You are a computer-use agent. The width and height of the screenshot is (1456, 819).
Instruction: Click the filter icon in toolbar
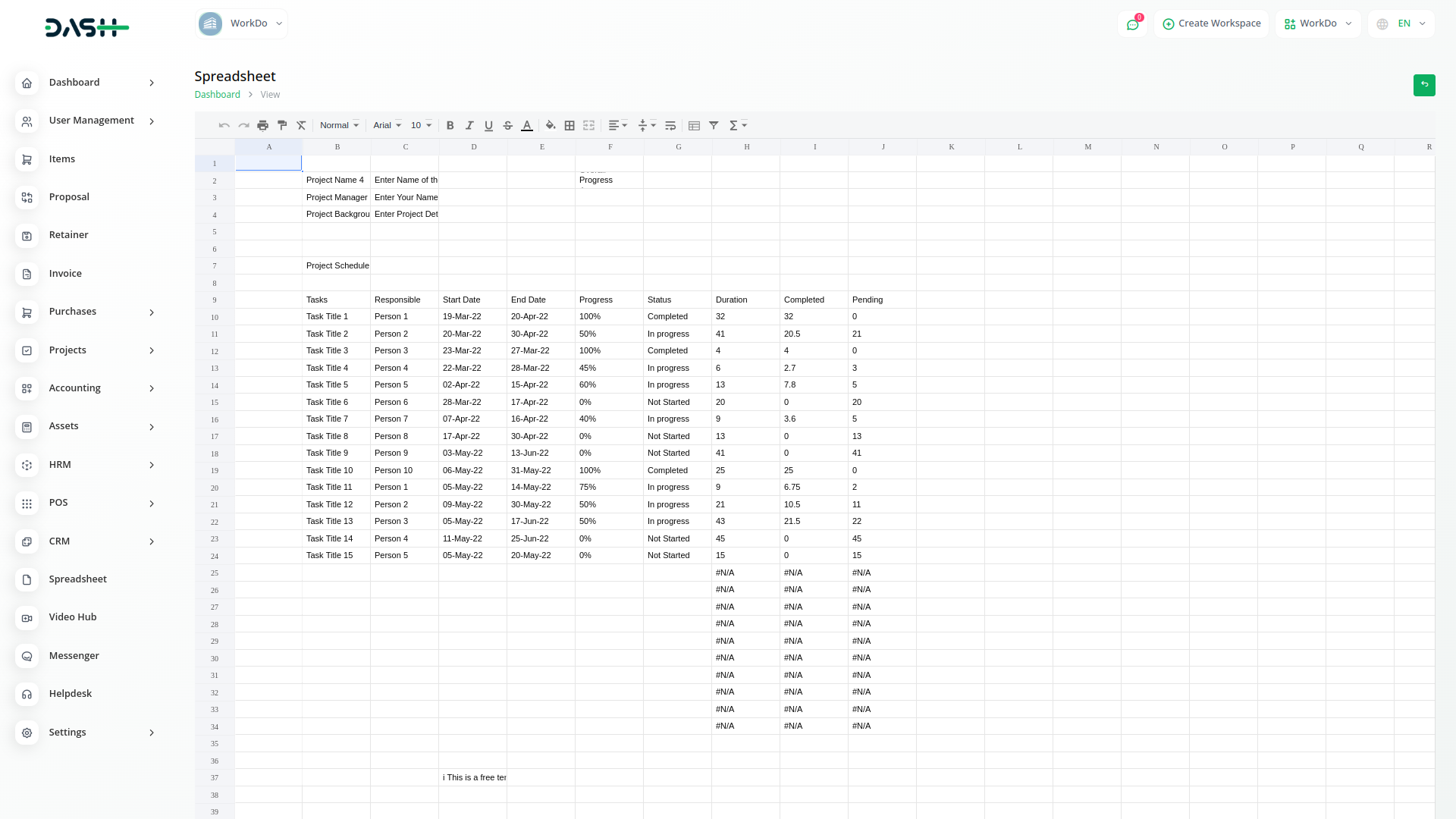(x=714, y=126)
